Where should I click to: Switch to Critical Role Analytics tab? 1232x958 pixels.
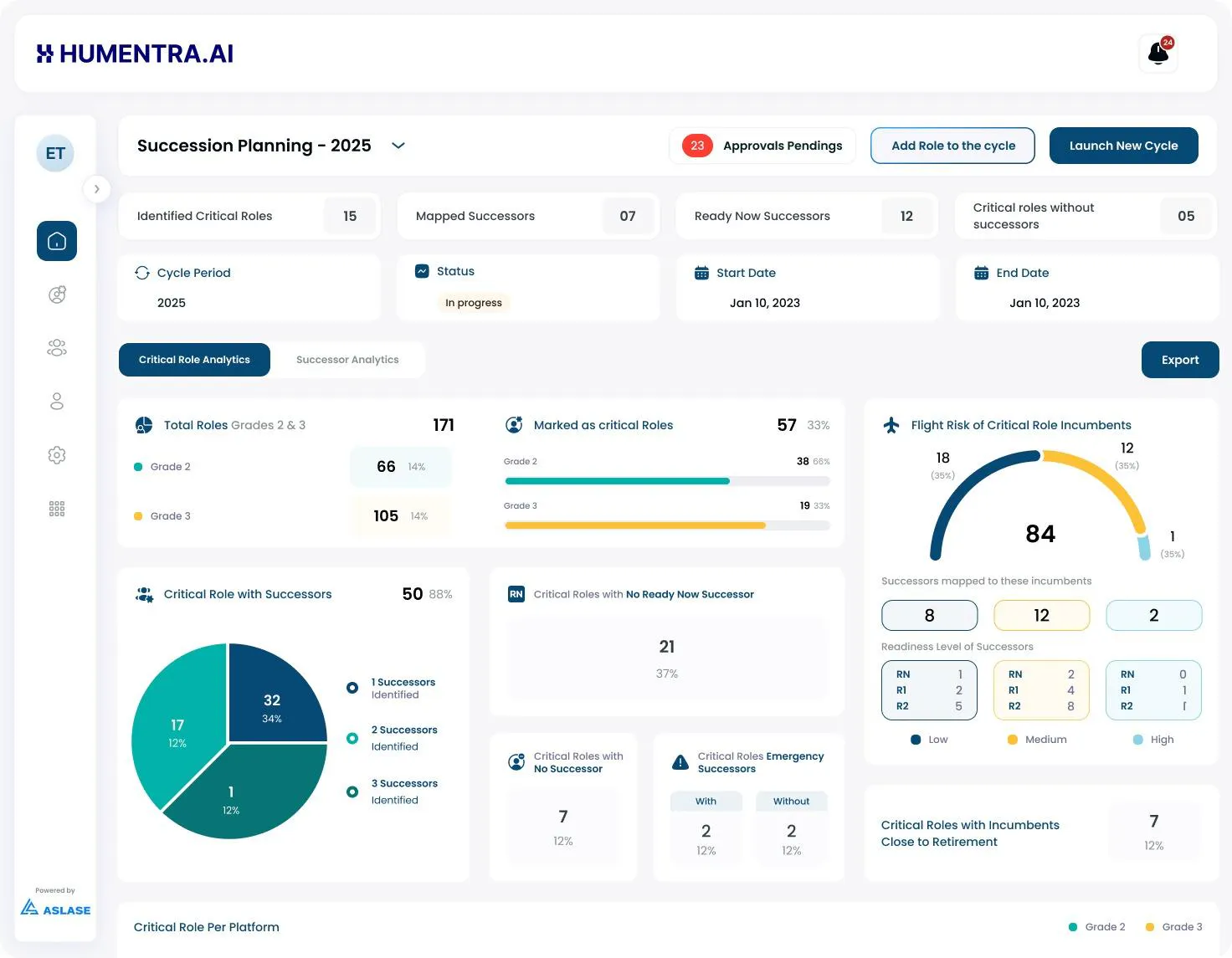[x=194, y=360]
